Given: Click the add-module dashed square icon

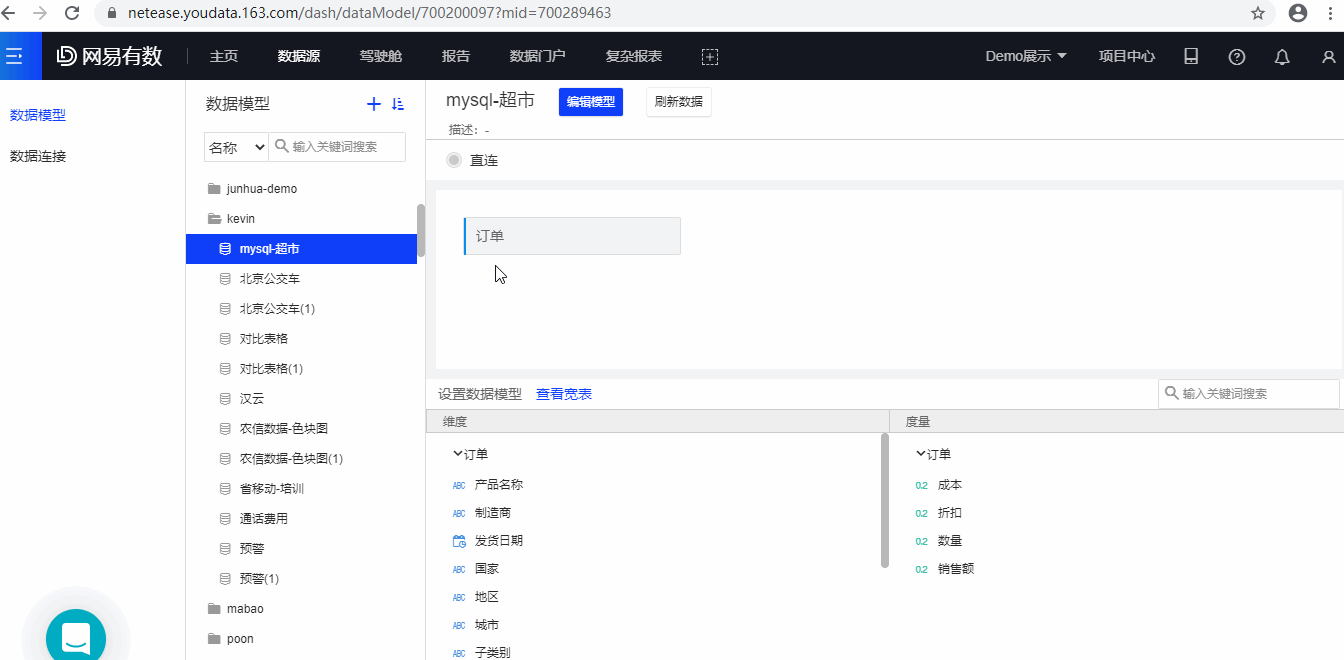Looking at the screenshot, I should coord(710,57).
